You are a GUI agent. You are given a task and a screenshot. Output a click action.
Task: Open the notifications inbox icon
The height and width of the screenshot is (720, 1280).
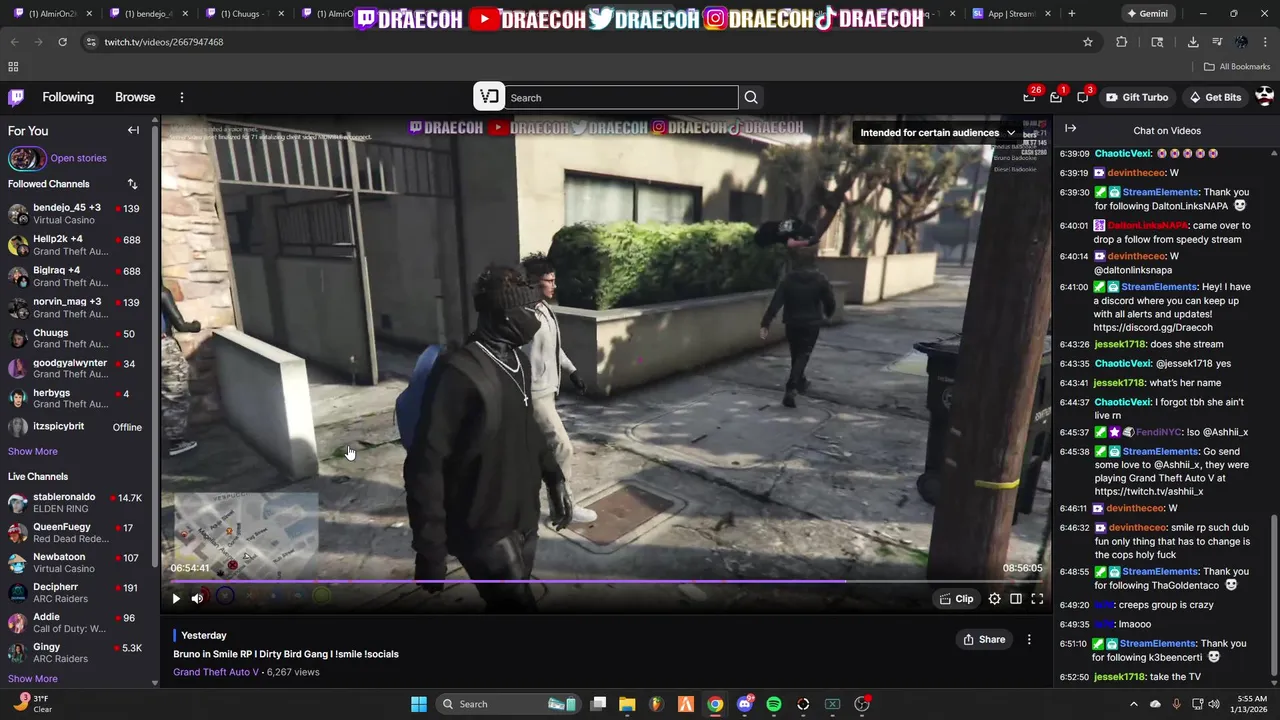1056,97
